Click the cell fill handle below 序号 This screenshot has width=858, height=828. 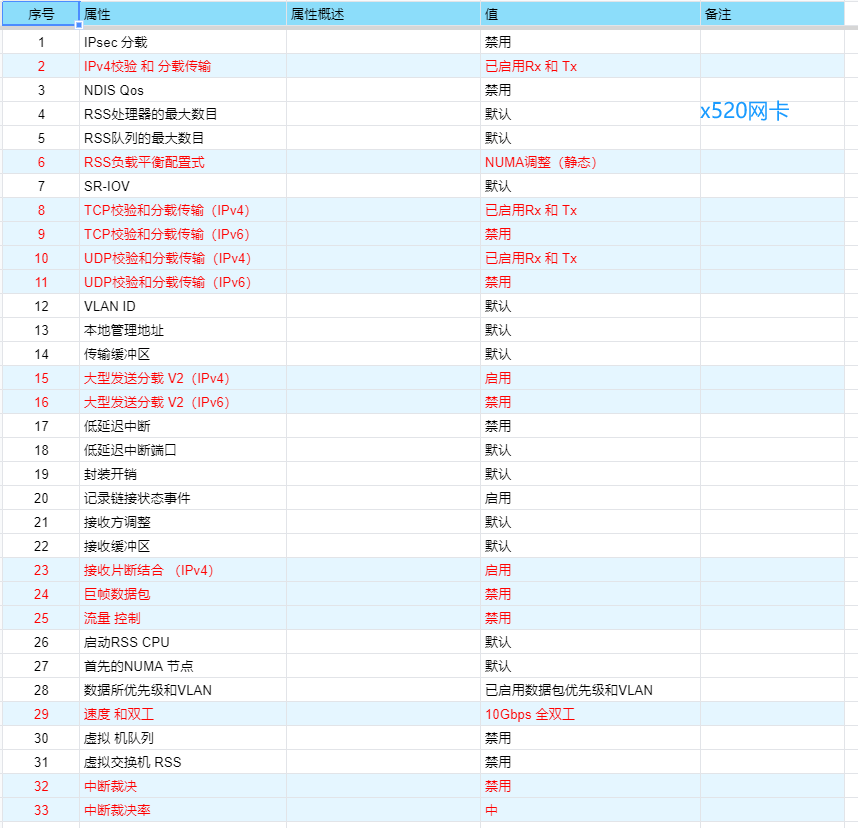[79, 25]
